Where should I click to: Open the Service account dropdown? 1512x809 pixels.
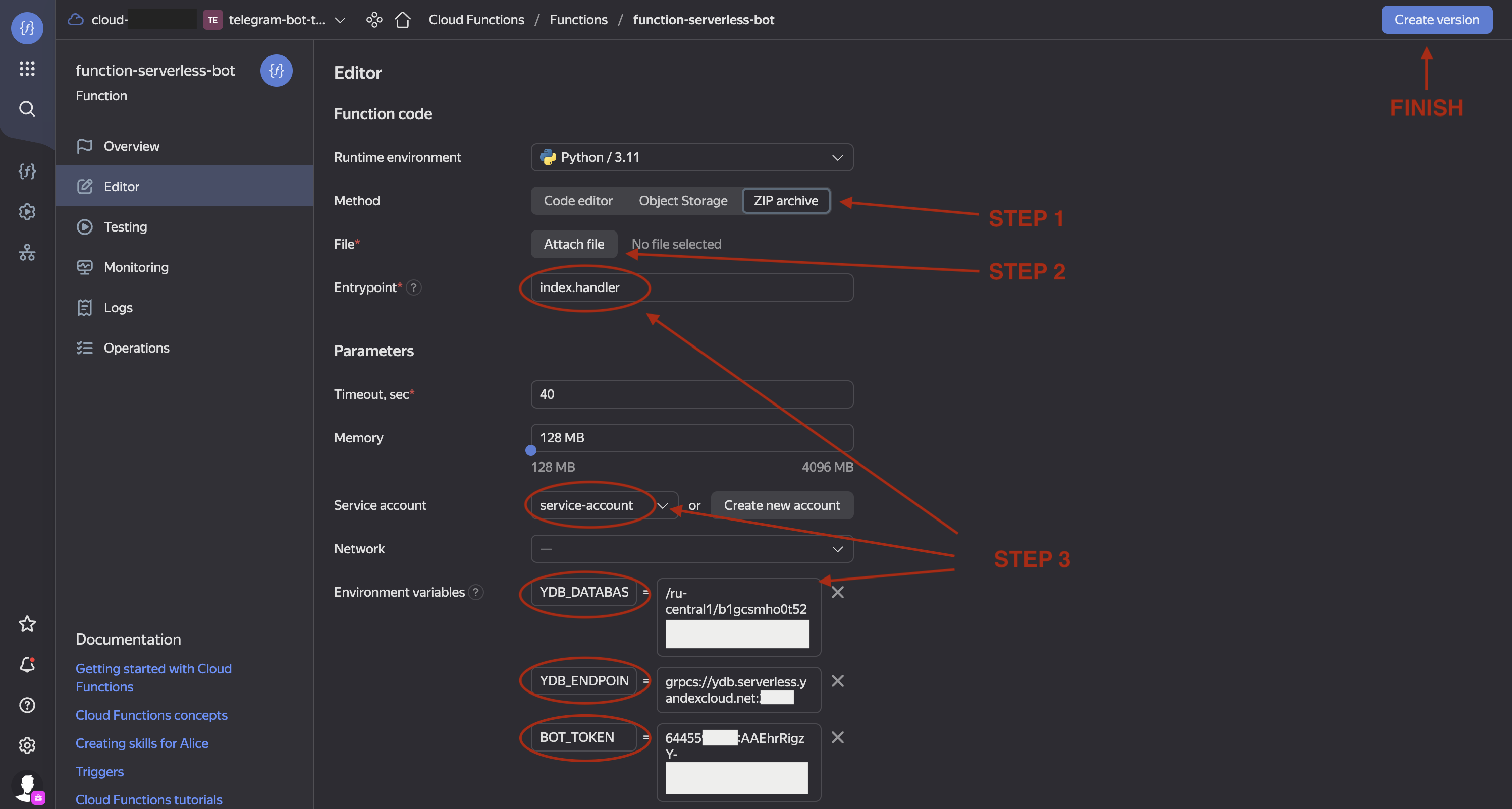pos(604,505)
